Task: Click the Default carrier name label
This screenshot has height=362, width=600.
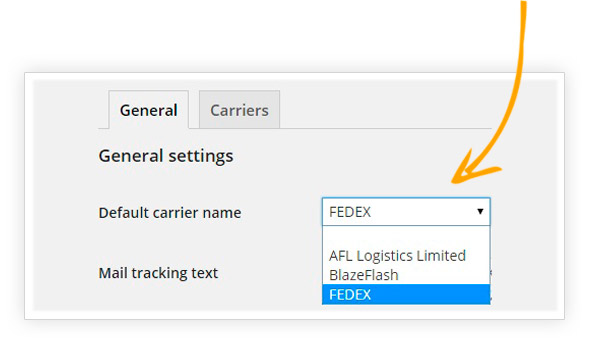Action: tap(170, 212)
